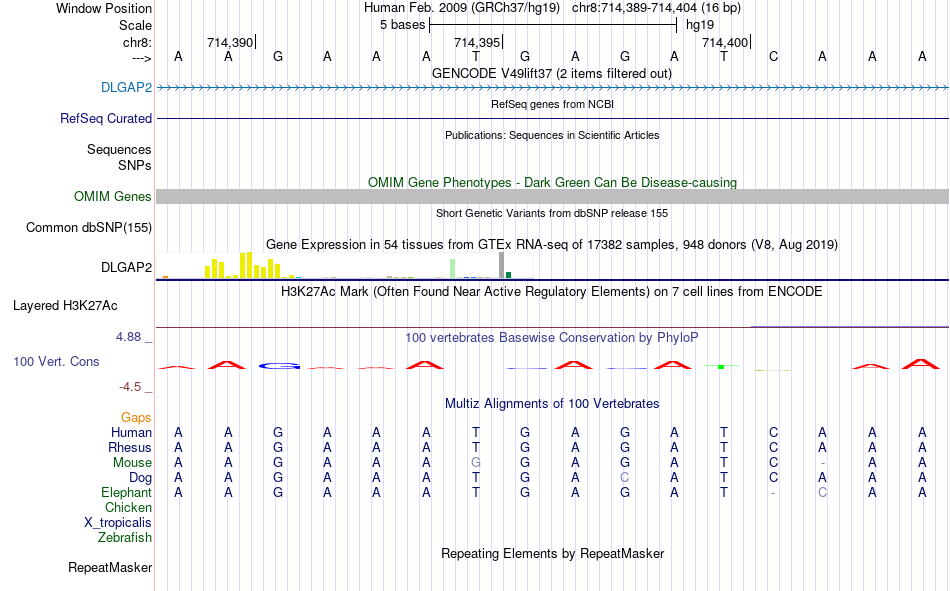
Task: Click the 5 bases scale bar label
Action: coord(402,25)
